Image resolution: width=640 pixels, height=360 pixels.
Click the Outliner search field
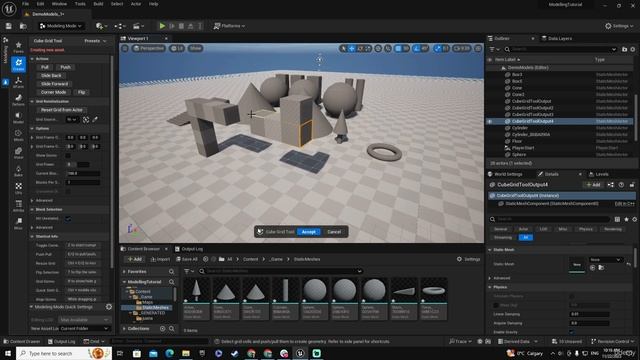[561, 49]
